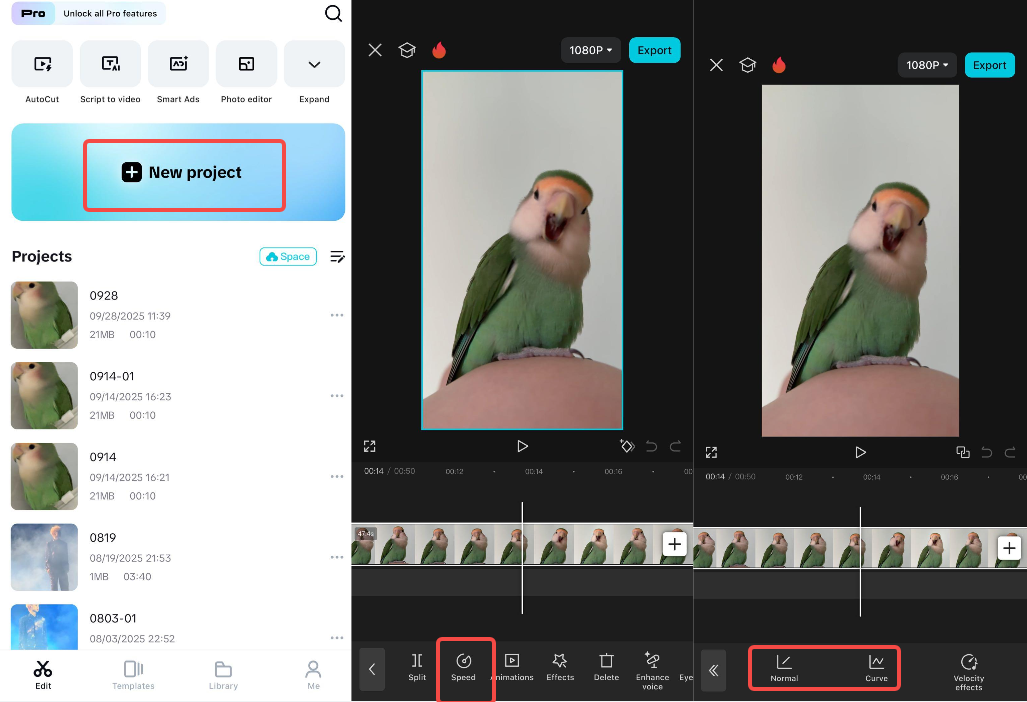Start a New project

(184, 172)
